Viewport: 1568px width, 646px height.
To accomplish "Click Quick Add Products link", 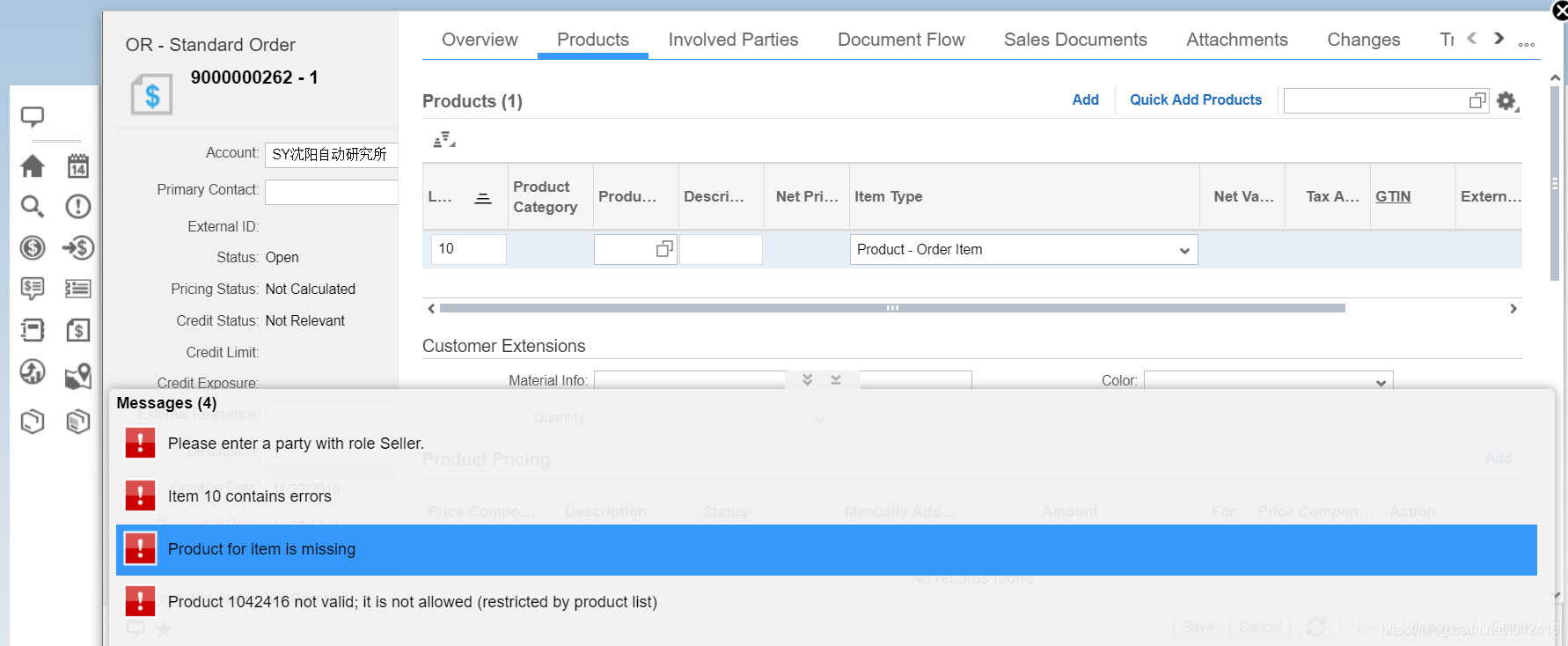I will tap(1195, 100).
